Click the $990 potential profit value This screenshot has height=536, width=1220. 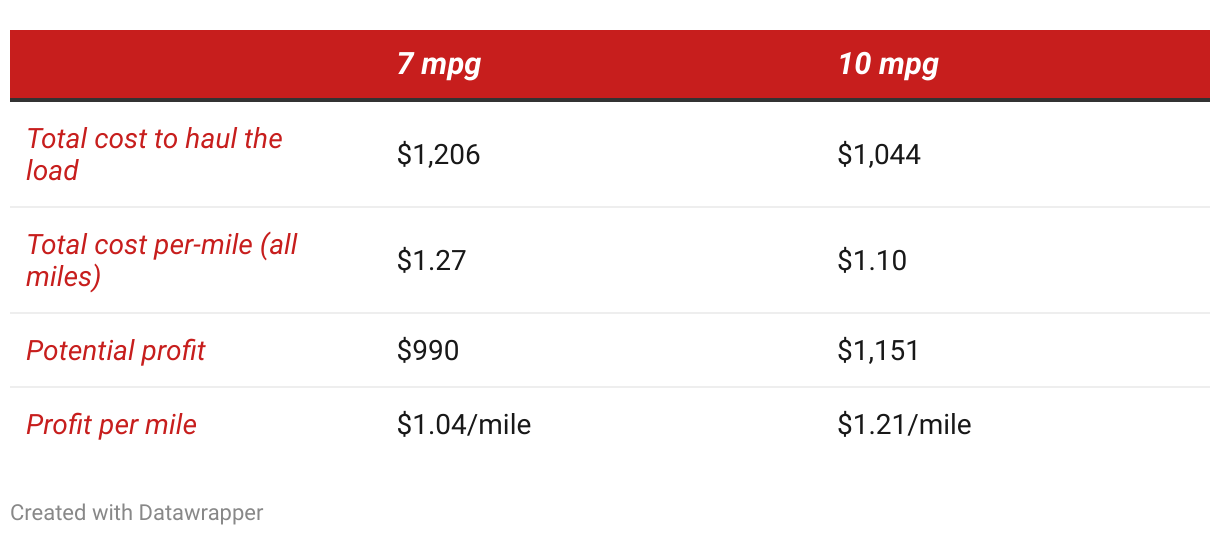[428, 351]
